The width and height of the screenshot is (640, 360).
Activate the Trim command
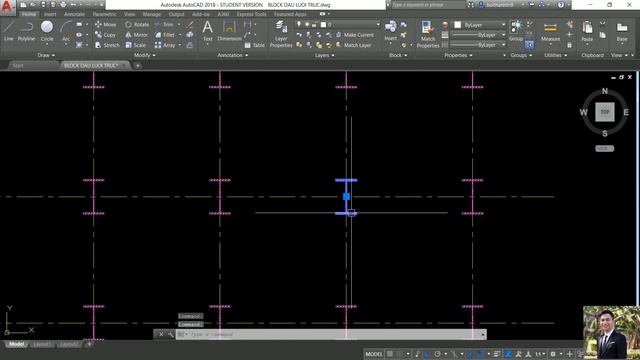(164, 24)
